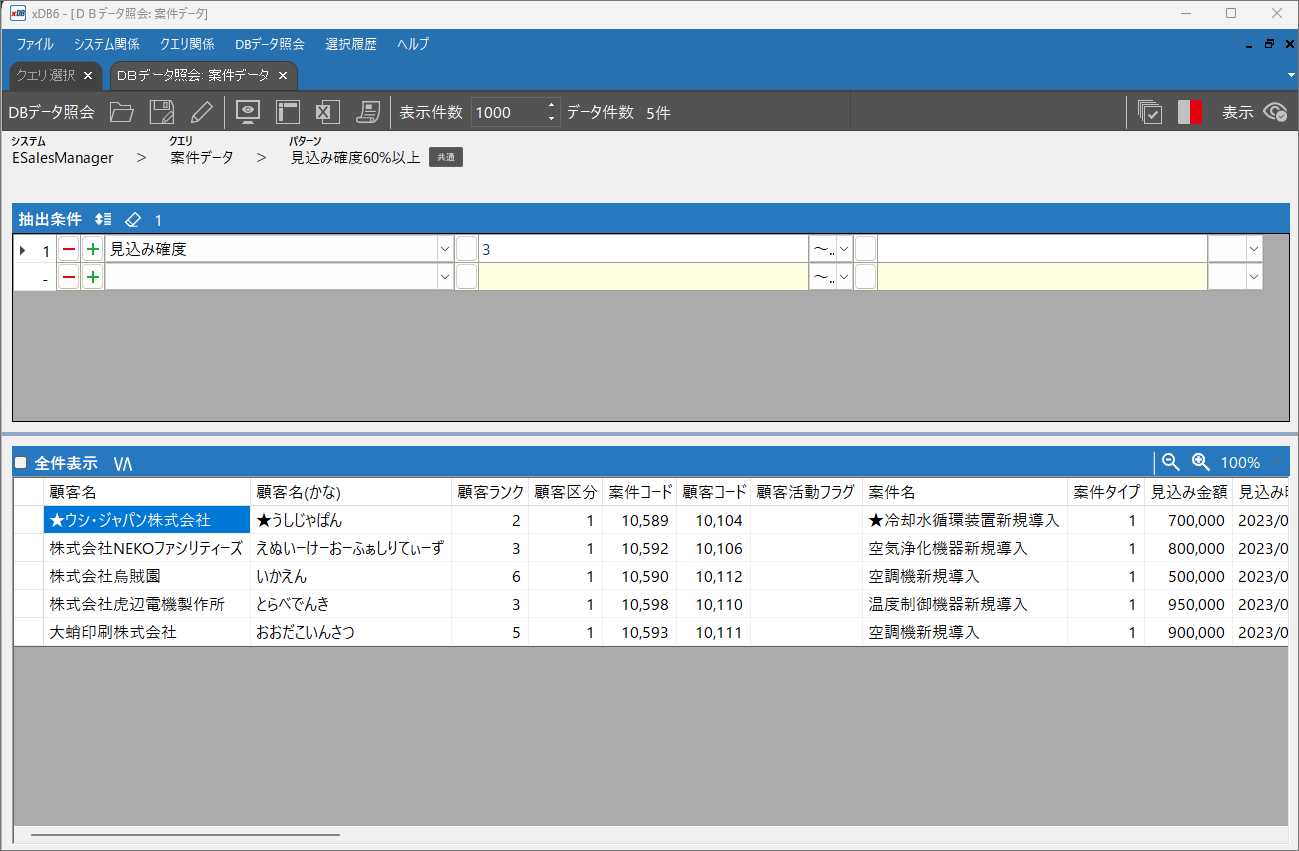This screenshot has height=851, width=1299.
Task: Toggle checkbox before second value field in row 1
Action: 865,249
